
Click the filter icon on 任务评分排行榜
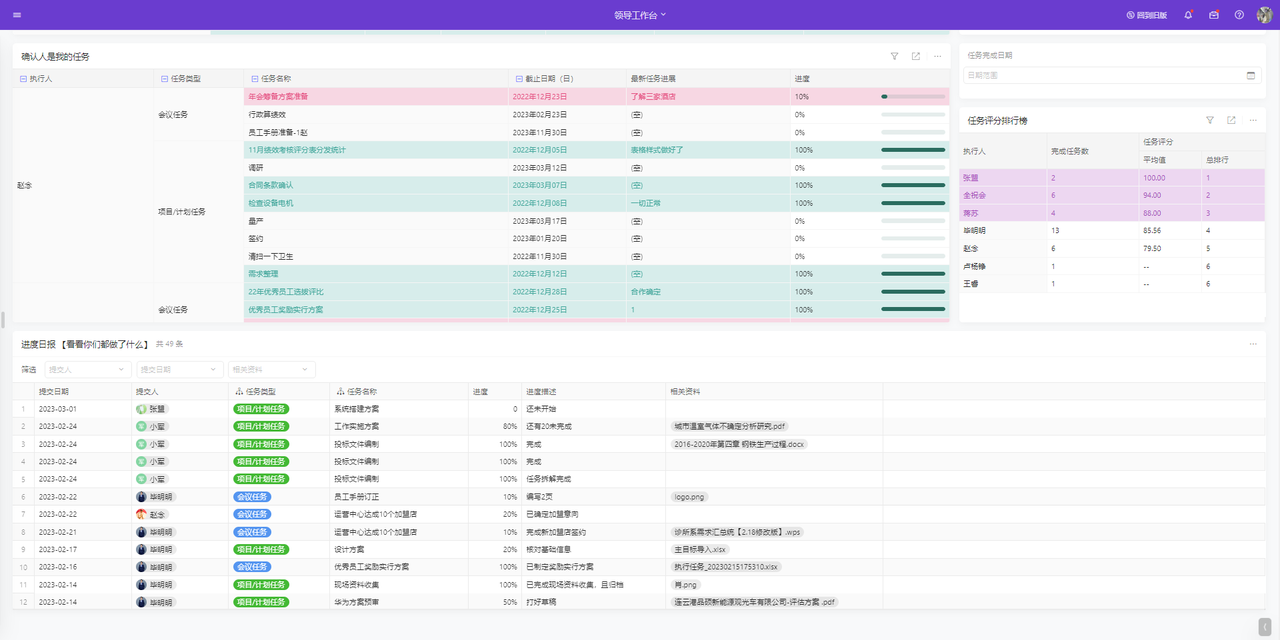pos(1209,120)
